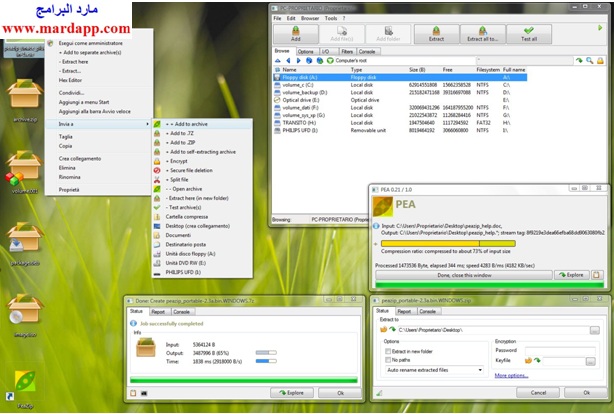The image size is (614, 414).
Task: Click the Extract to path field
Action: point(493,330)
